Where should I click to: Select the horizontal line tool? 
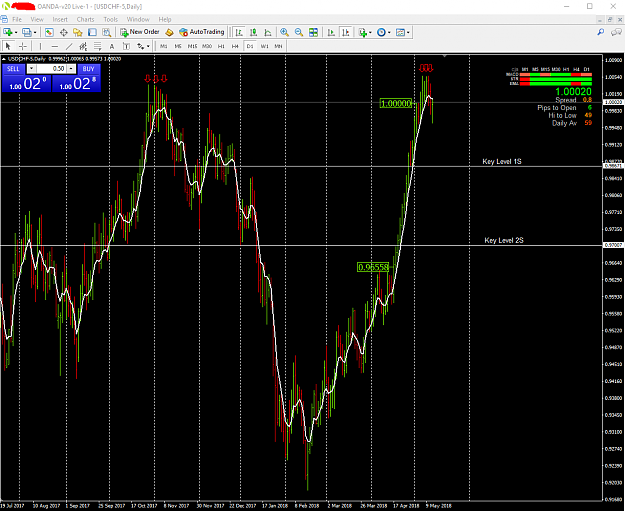coord(55,46)
